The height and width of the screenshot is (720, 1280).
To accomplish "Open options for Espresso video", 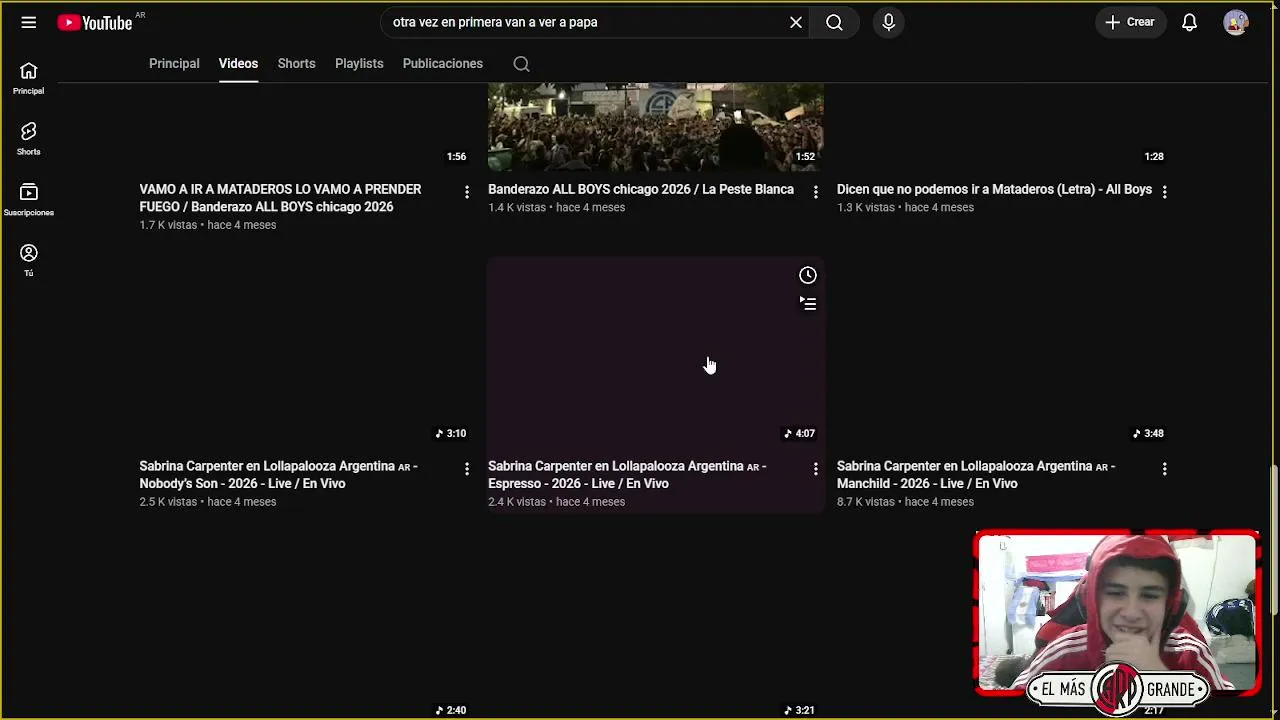I will click(815, 468).
